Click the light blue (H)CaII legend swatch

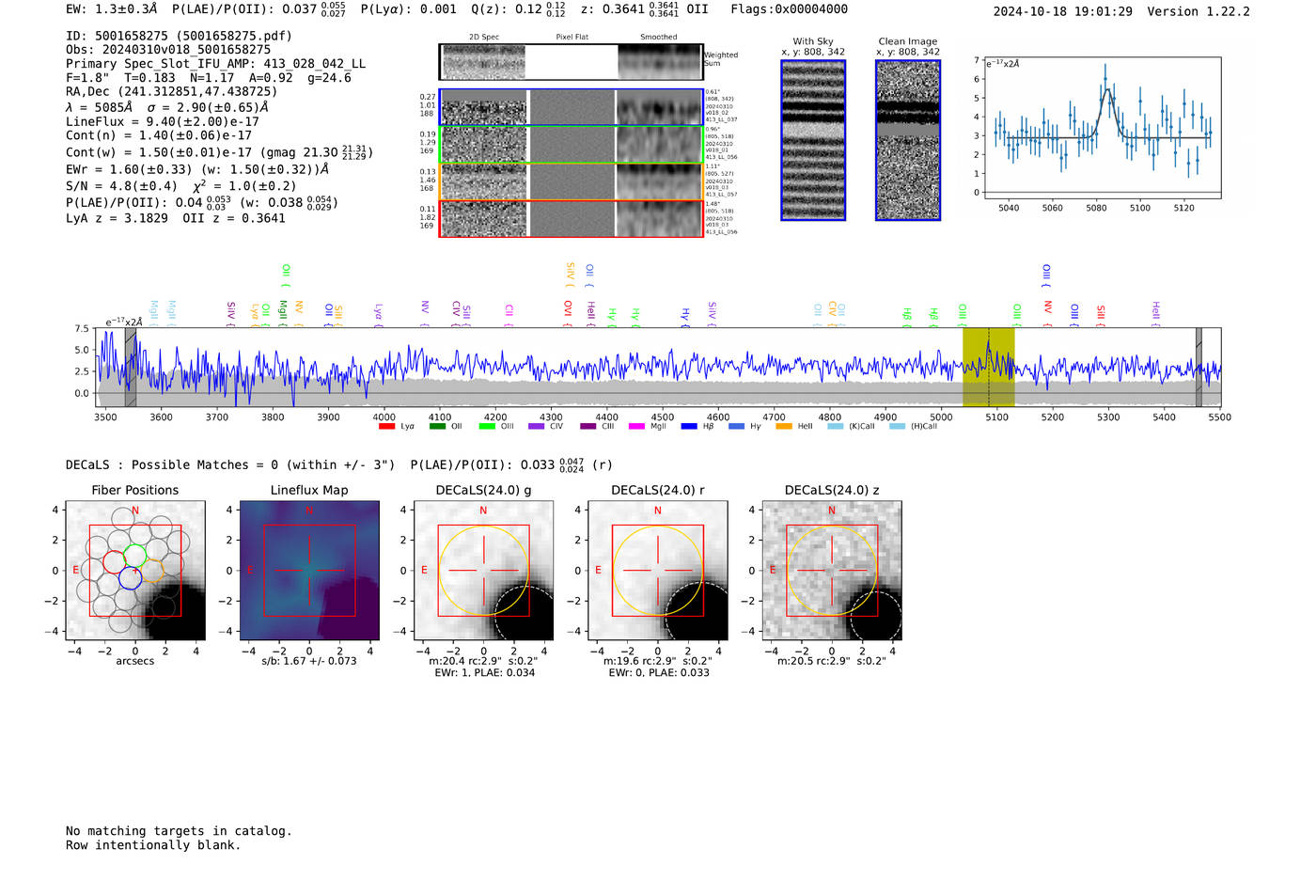coord(898,427)
